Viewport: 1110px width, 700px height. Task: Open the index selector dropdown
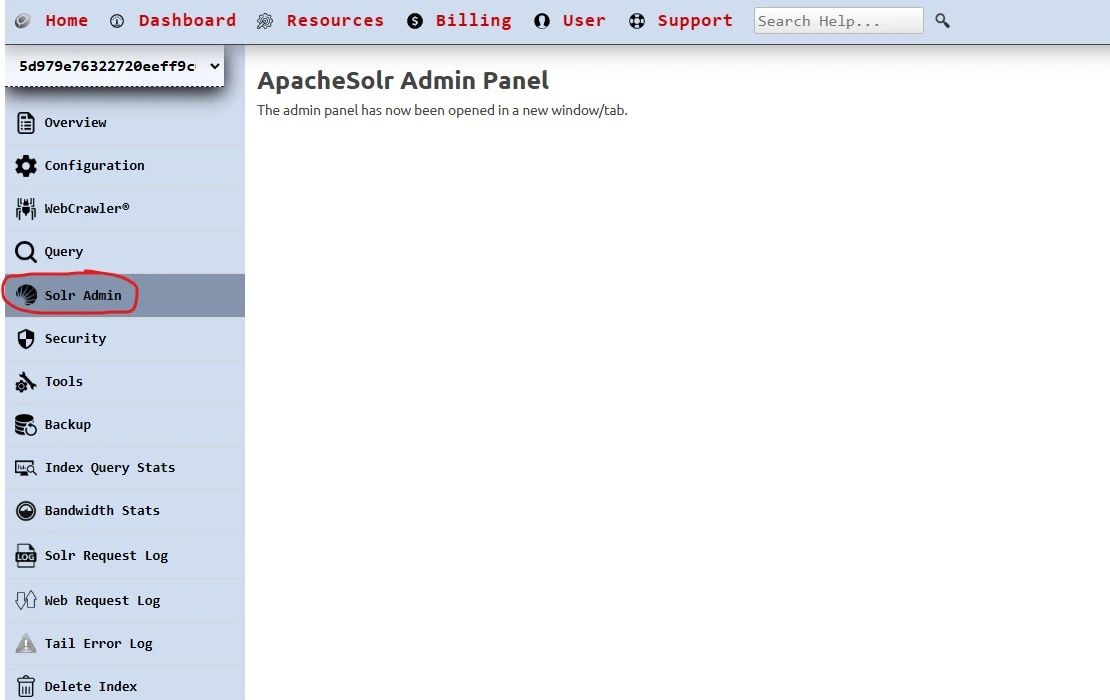click(x=114, y=66)
